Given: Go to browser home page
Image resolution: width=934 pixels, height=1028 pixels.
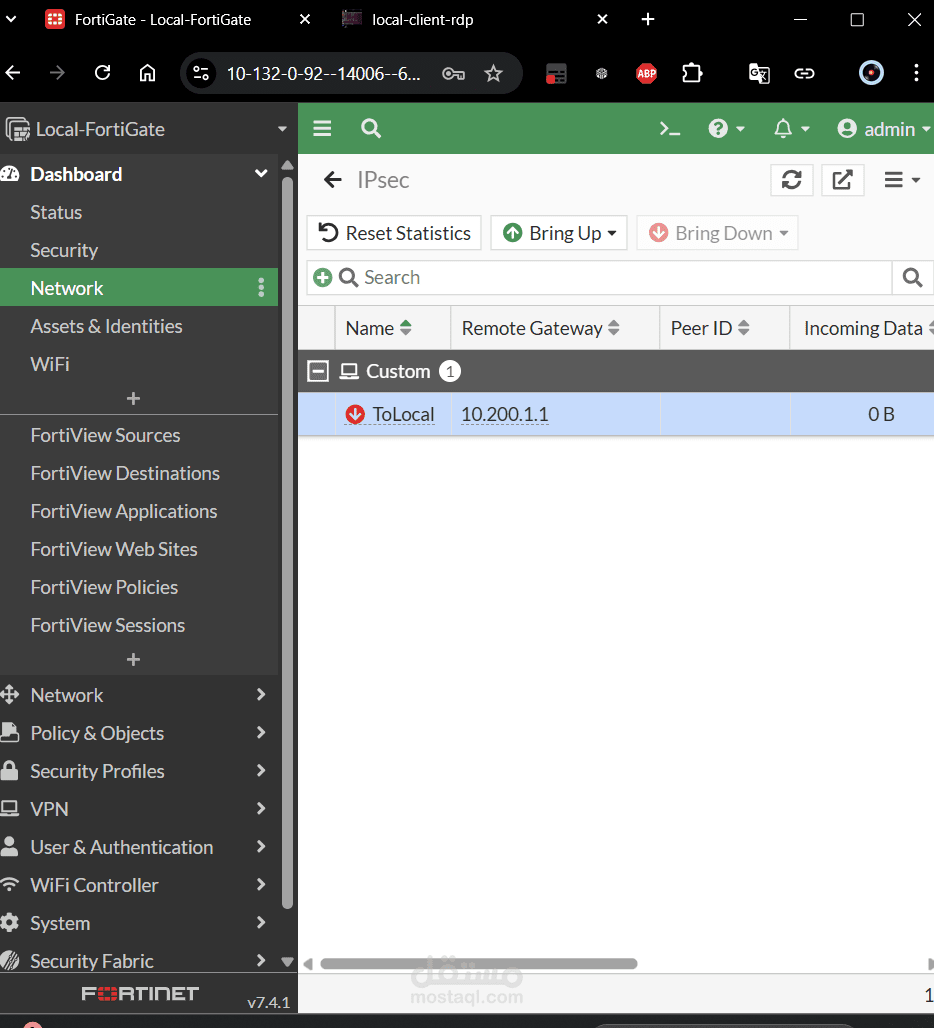Looking at the screenshot, I should pyautogui.click(x=147, y=73).
